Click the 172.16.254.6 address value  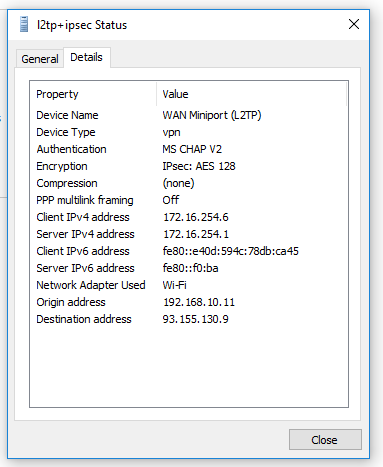tap(196, 217)
